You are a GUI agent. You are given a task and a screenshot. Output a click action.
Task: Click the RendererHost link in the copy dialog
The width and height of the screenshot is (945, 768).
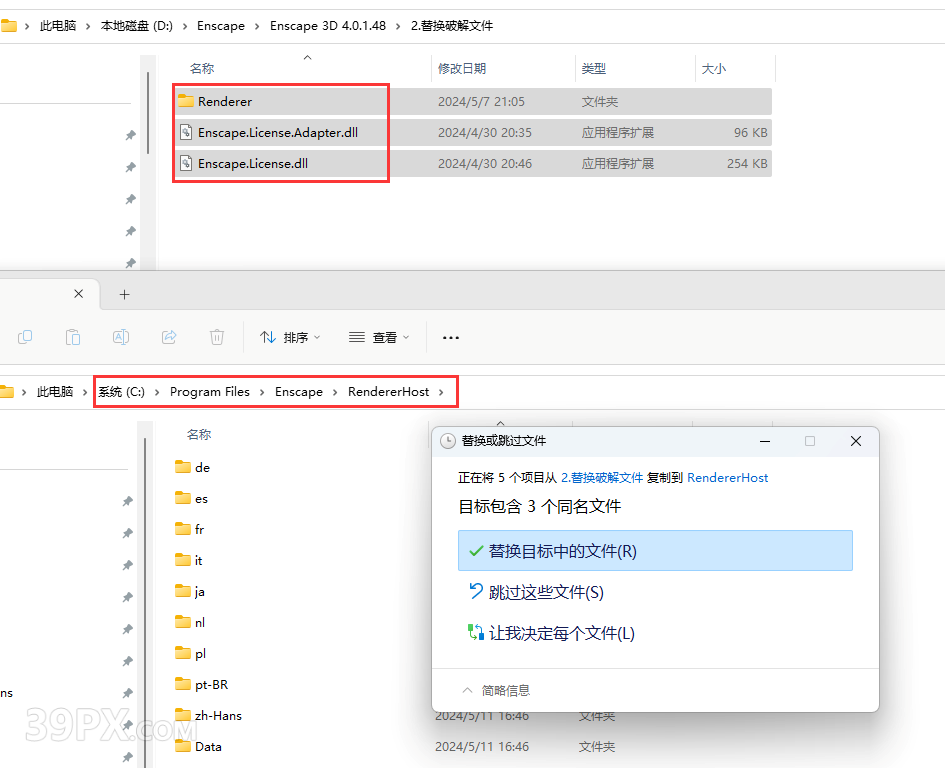tap(728, 478)
